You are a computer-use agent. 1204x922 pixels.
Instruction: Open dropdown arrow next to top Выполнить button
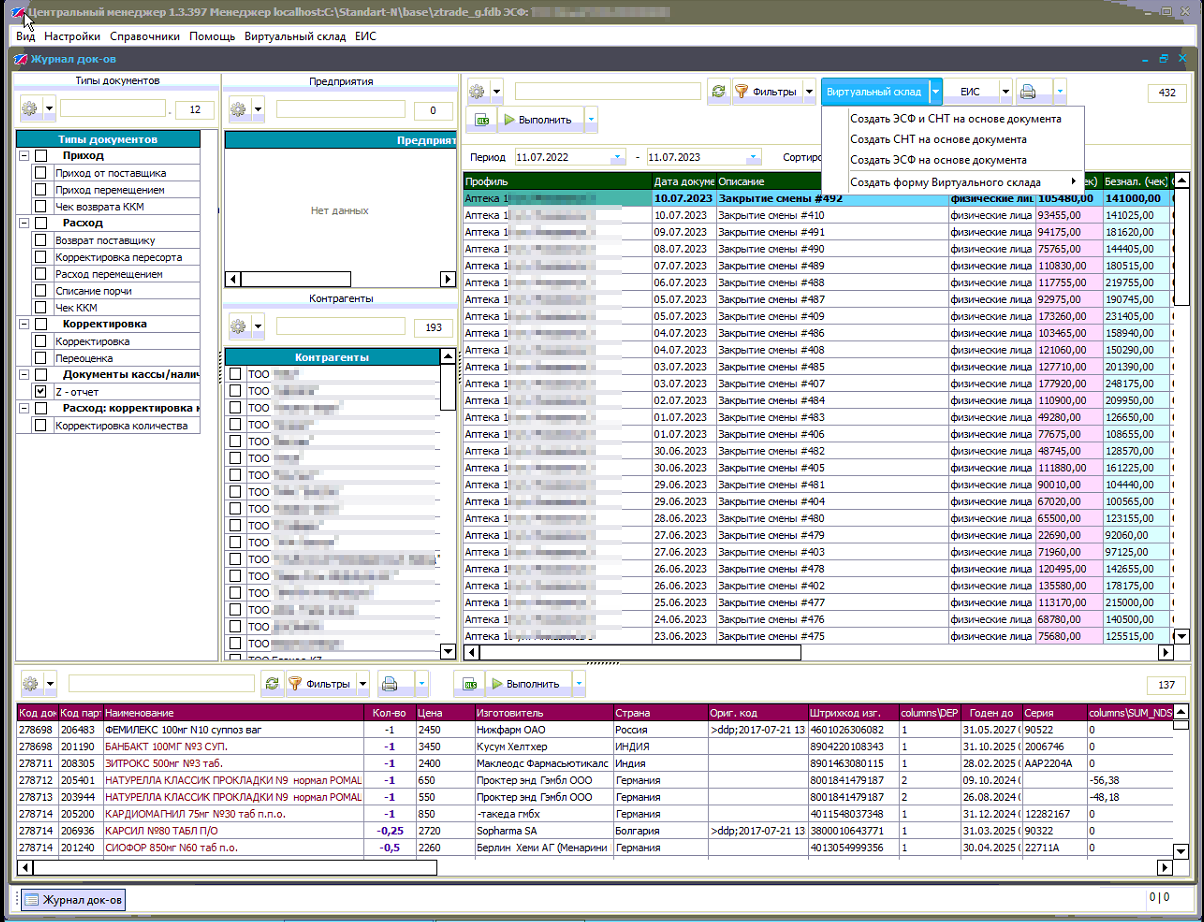point(591,120)
